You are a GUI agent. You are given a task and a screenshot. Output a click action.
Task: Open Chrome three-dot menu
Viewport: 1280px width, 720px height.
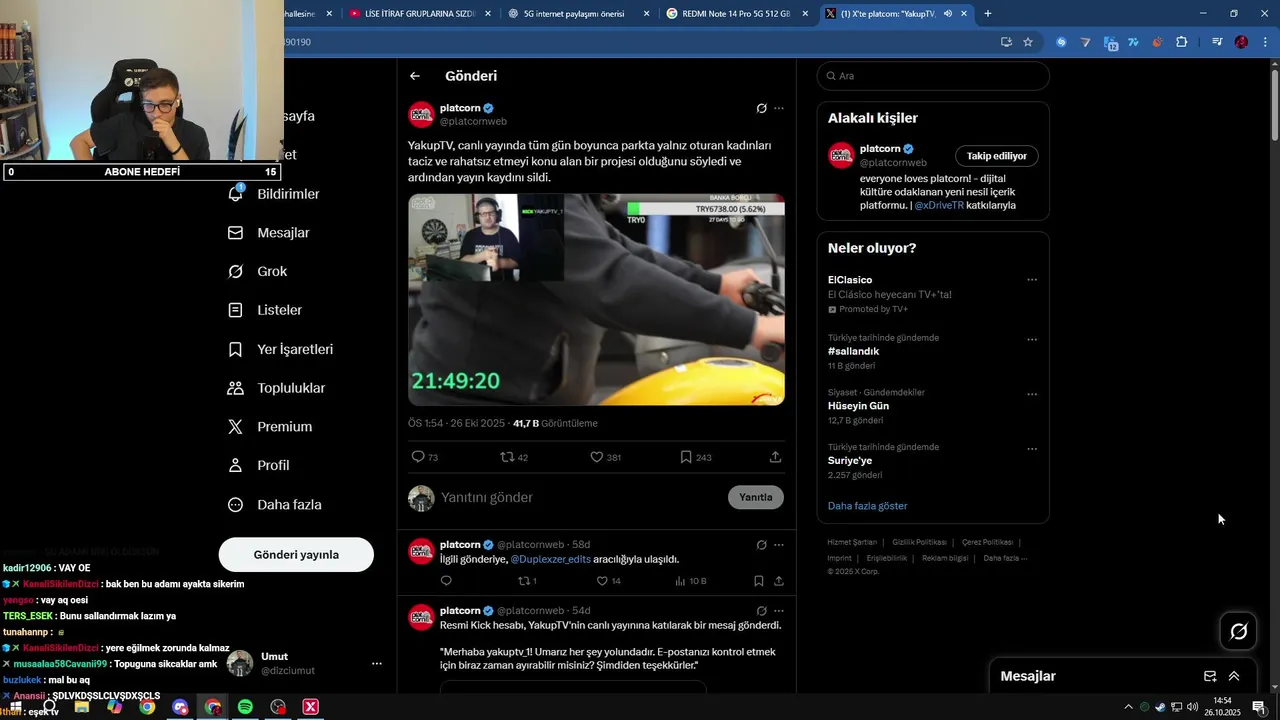coord(1266,42)
